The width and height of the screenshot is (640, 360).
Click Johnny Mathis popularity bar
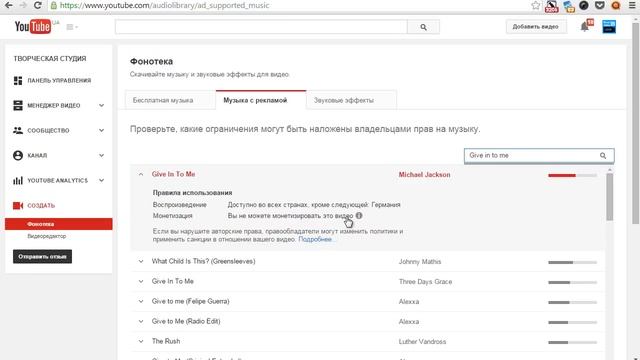point(572,262)
